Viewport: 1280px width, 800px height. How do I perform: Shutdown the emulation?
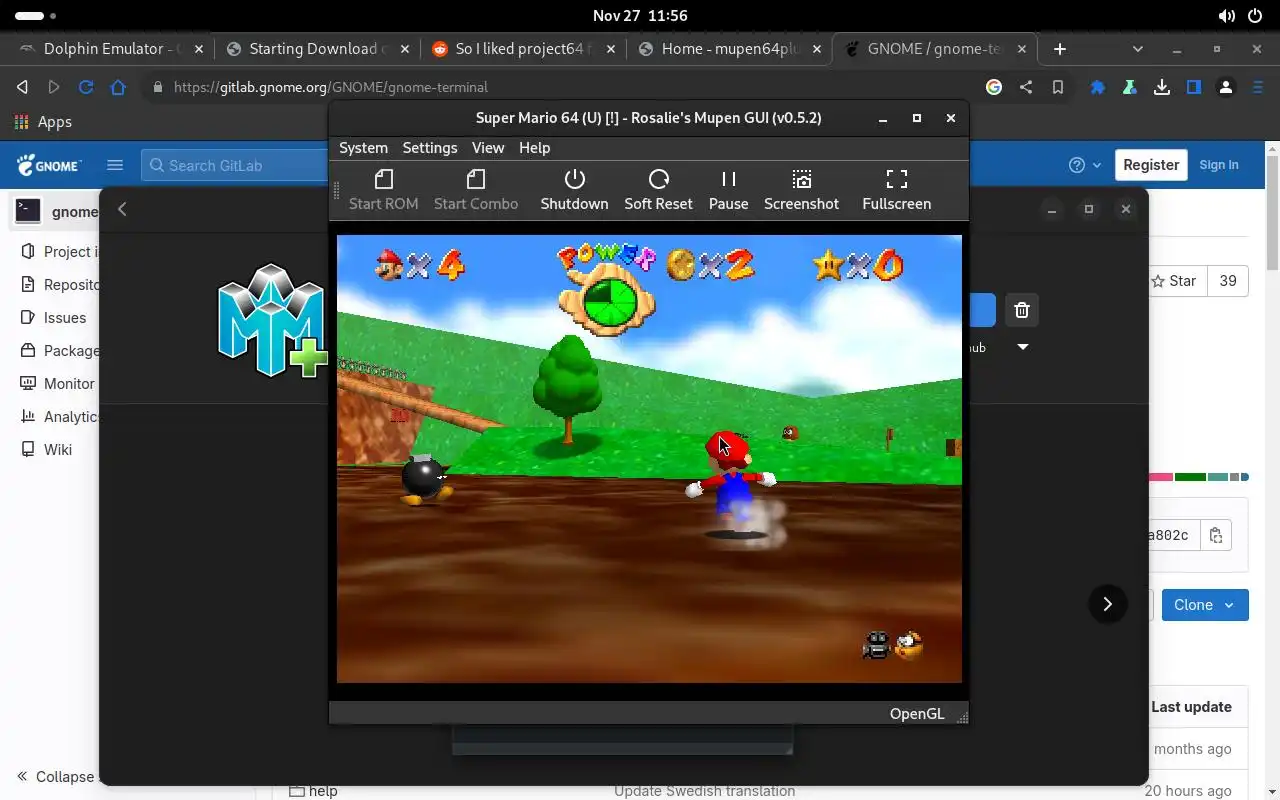click(574, 190)
